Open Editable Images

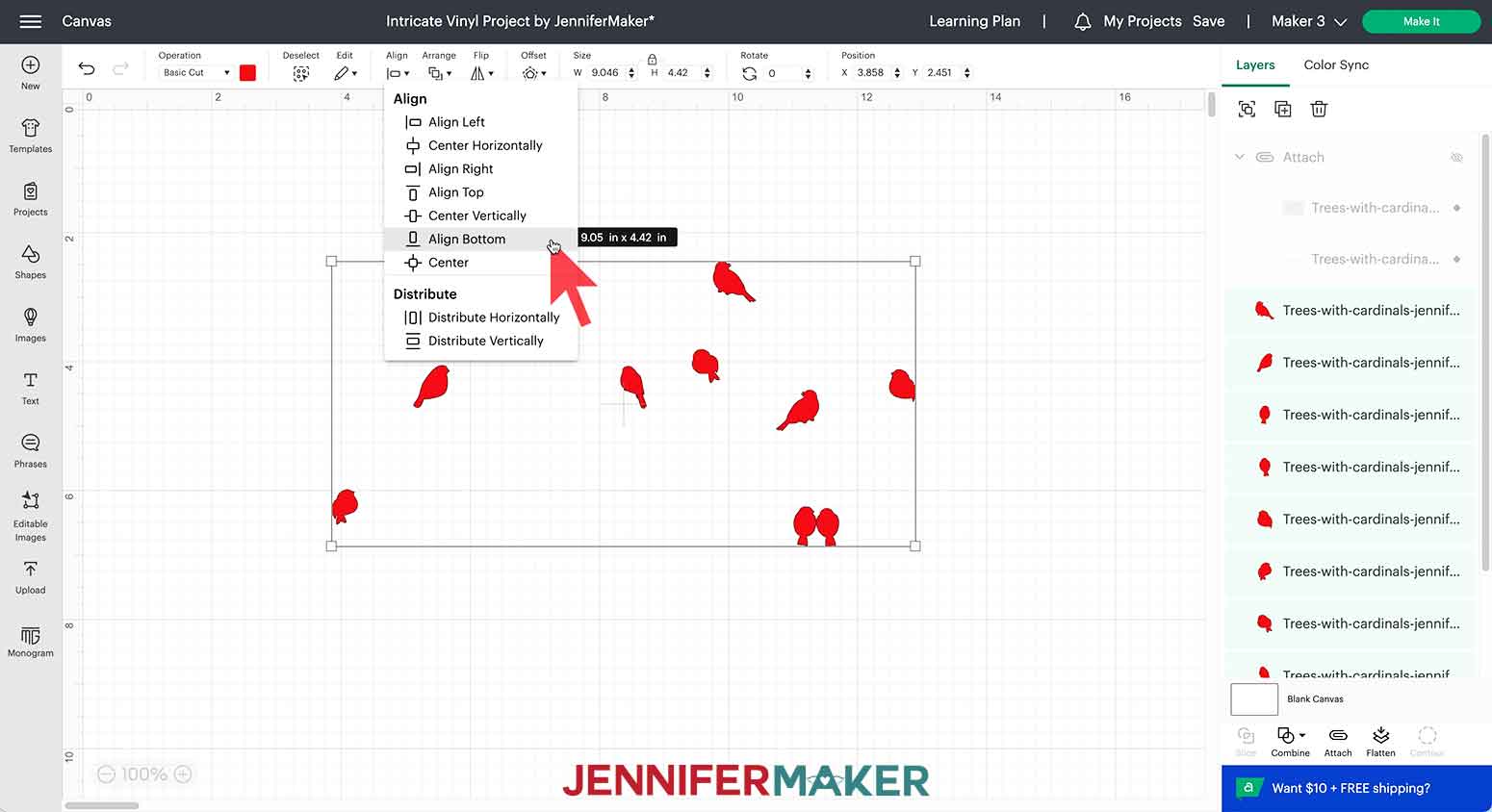31,517
